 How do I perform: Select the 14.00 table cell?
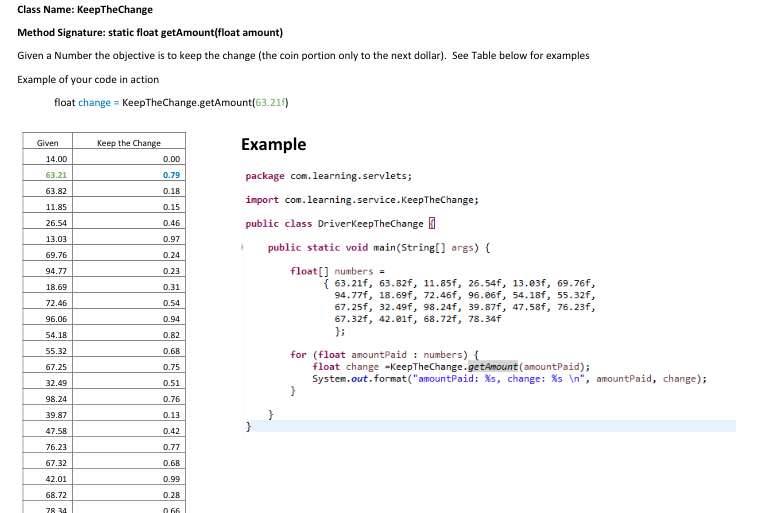(x=48, y=158)
